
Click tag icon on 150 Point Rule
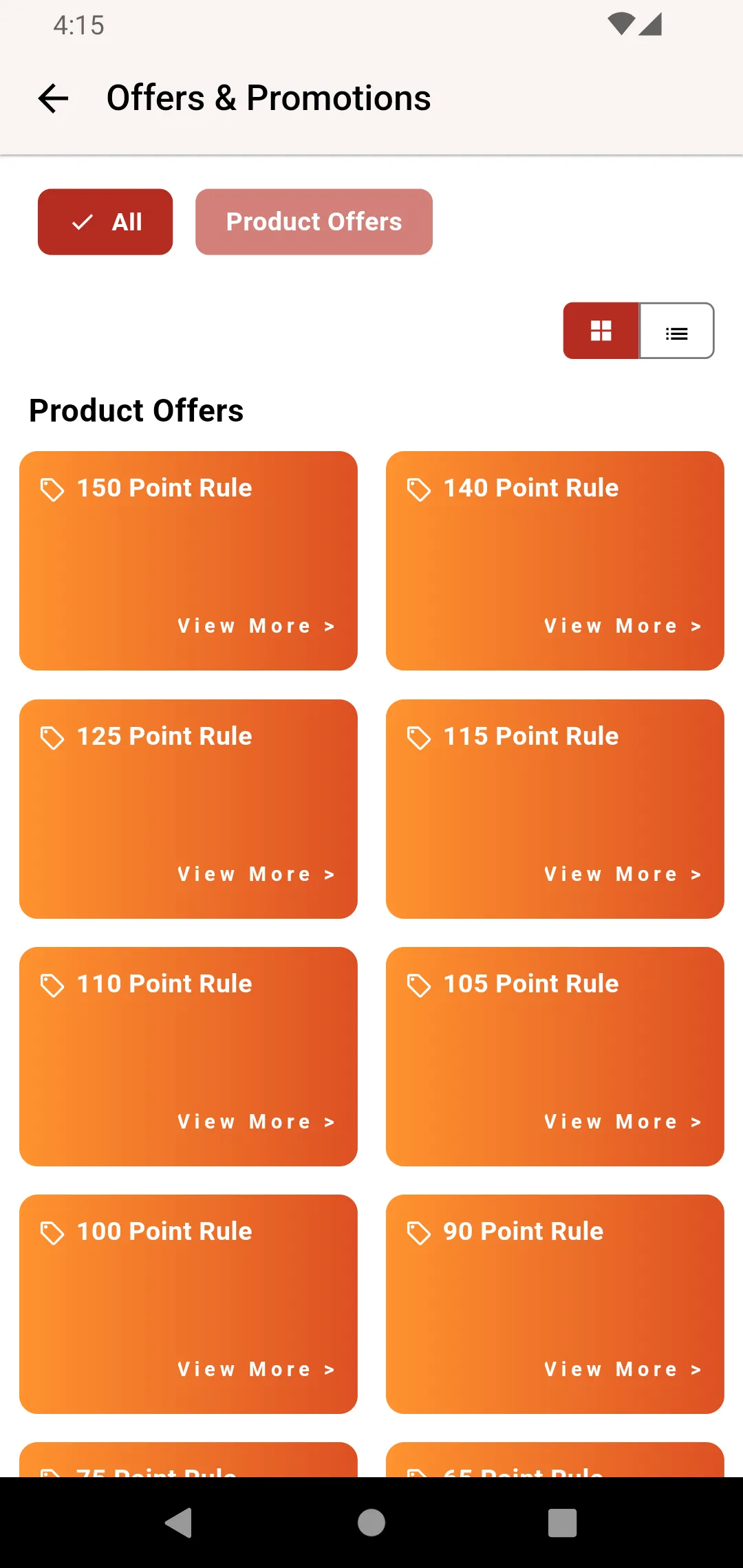(52, 490)
